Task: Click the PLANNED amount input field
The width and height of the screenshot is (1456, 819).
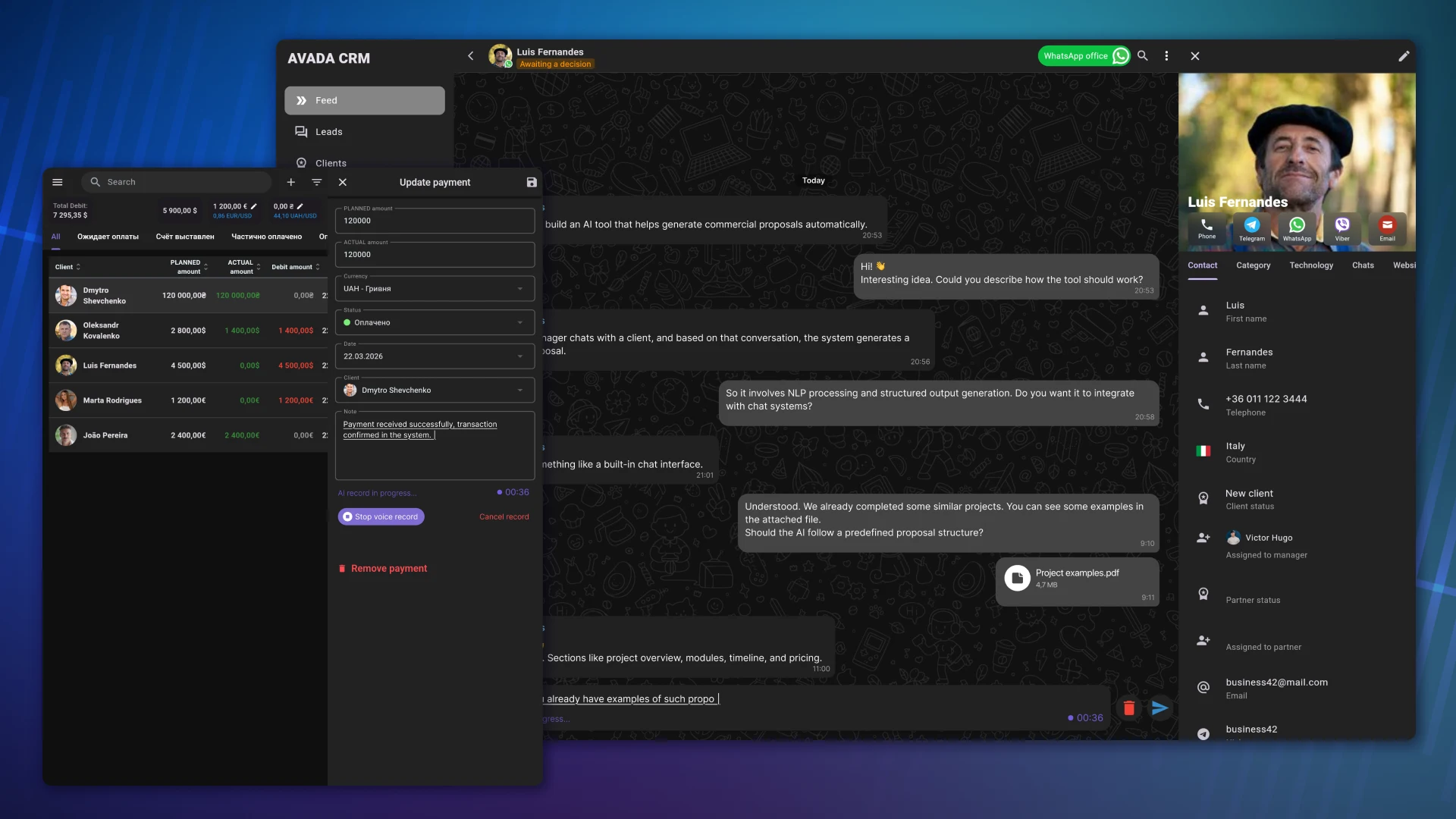Action: (x=435, y=221)
